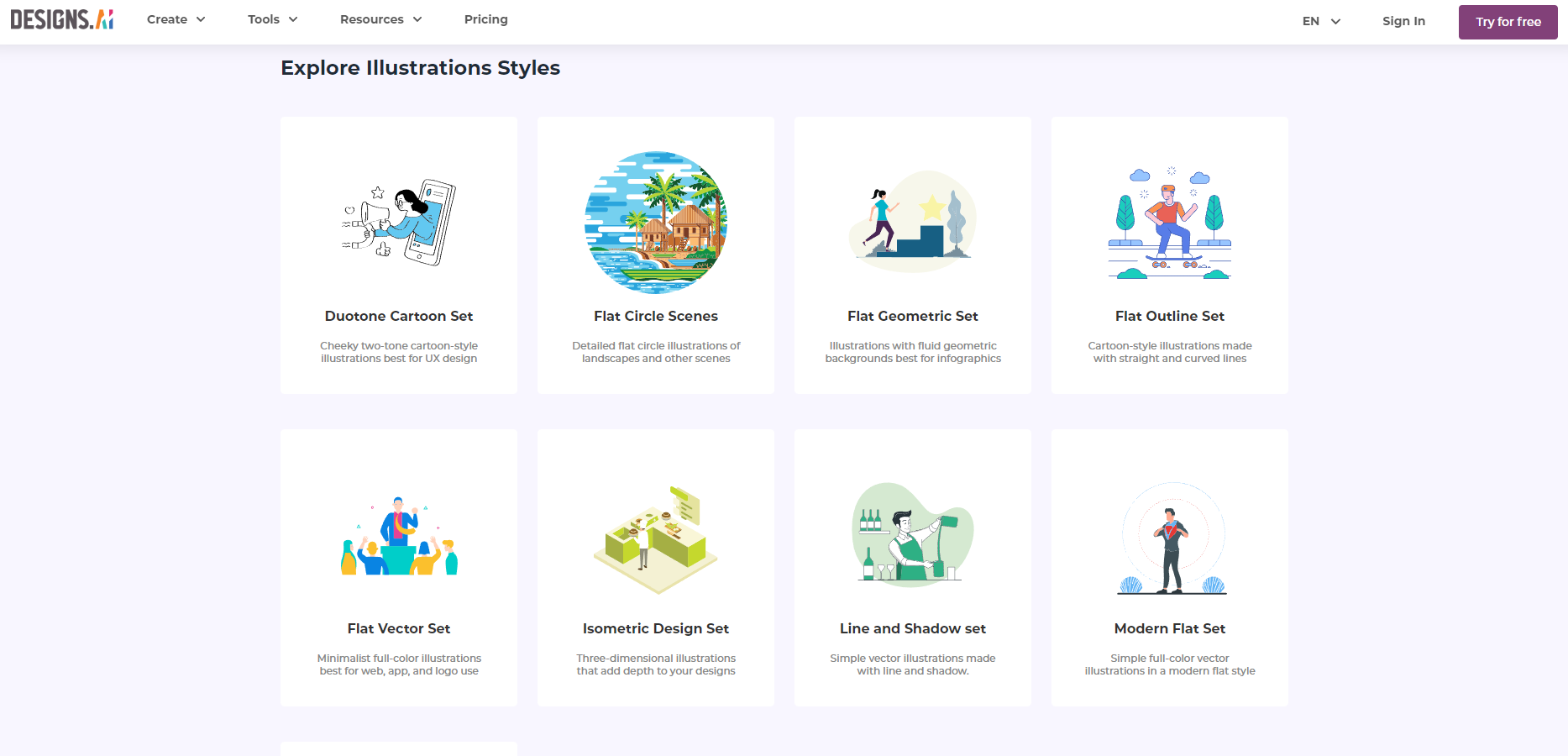This screenshot has height=756, width=1568.
Task: Click the Pricing menu item
Action: pyautogui.click(x=485, y=18)
